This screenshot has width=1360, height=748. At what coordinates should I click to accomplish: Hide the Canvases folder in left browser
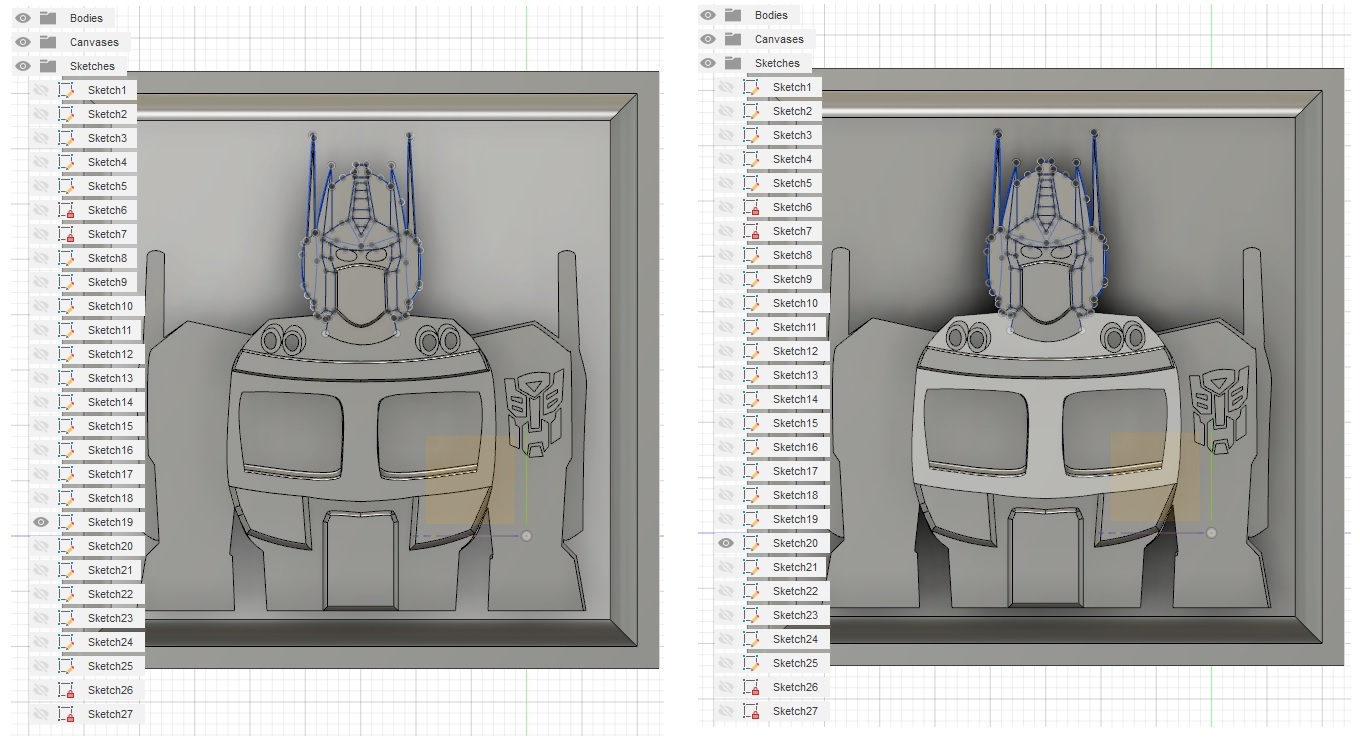23,42
